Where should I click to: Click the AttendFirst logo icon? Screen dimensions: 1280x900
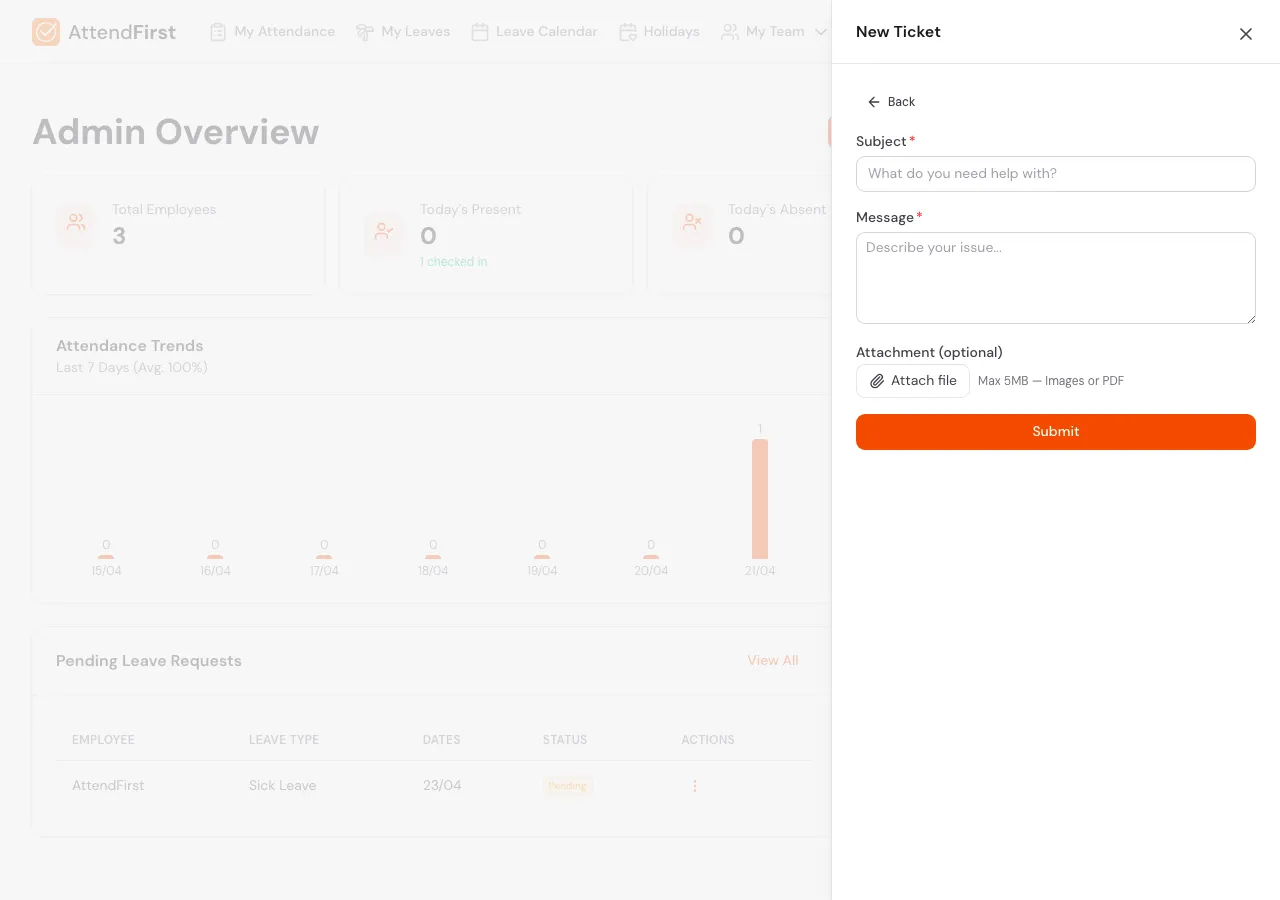pyautogui.click(x=46, y=31)
